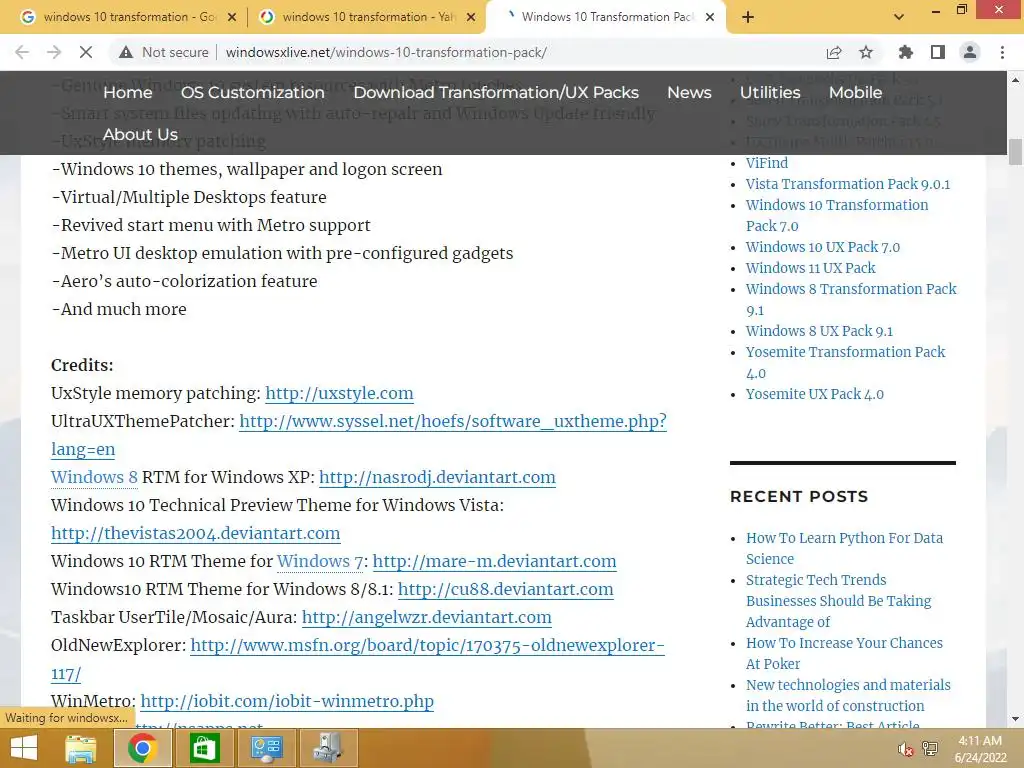Click the forward navigation arrow
Image resolution: width=1024 pixels, height=768 pixels.
54,52
